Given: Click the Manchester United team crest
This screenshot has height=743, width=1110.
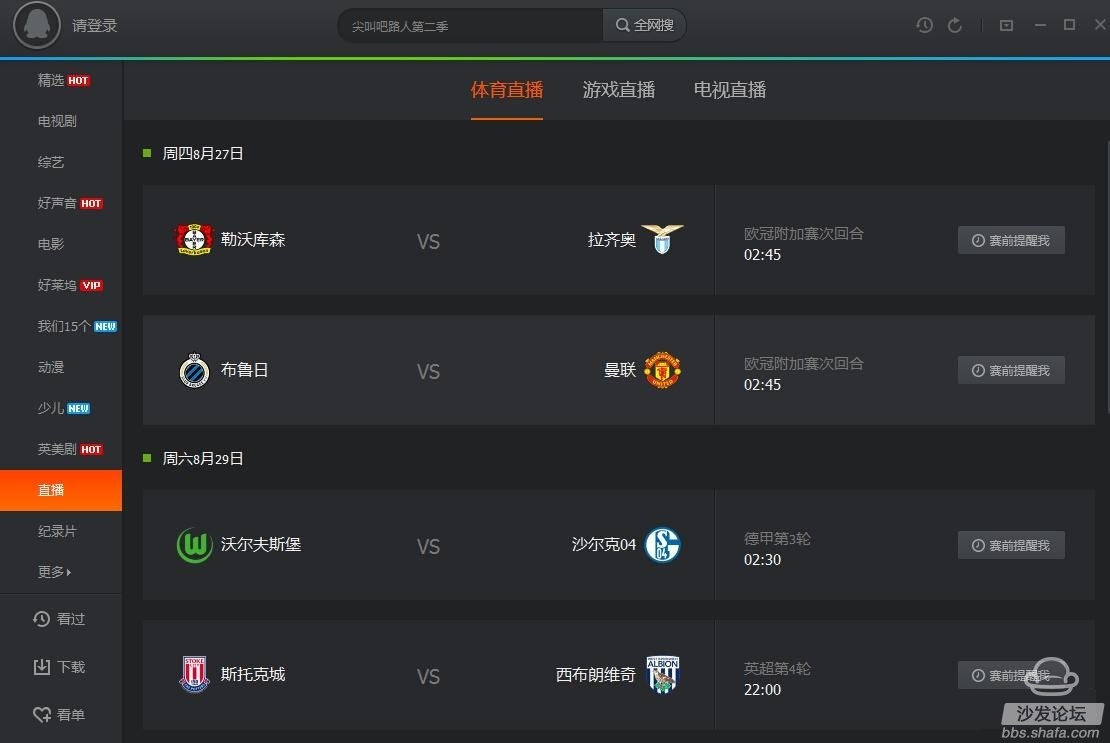Looking at the screenshot, I should 663,370.
